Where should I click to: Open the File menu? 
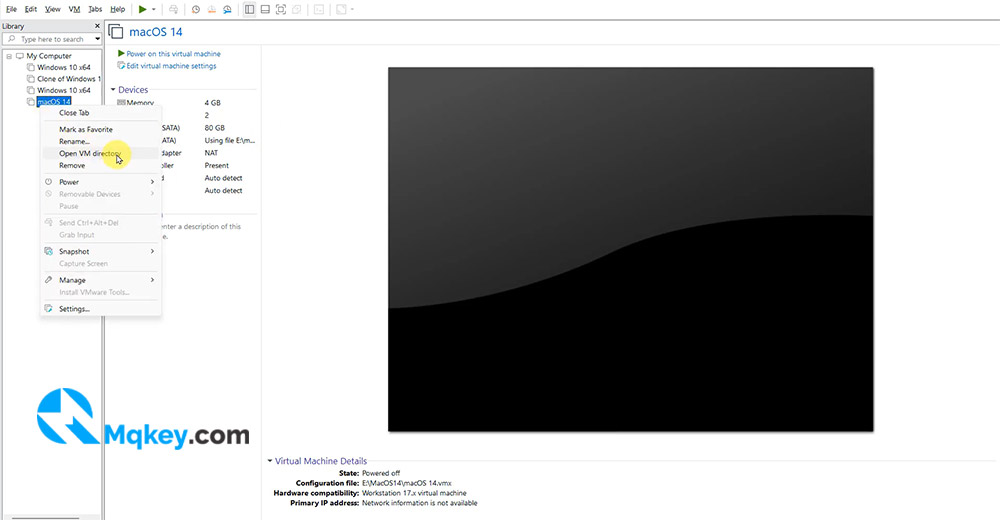click(11, 10)
